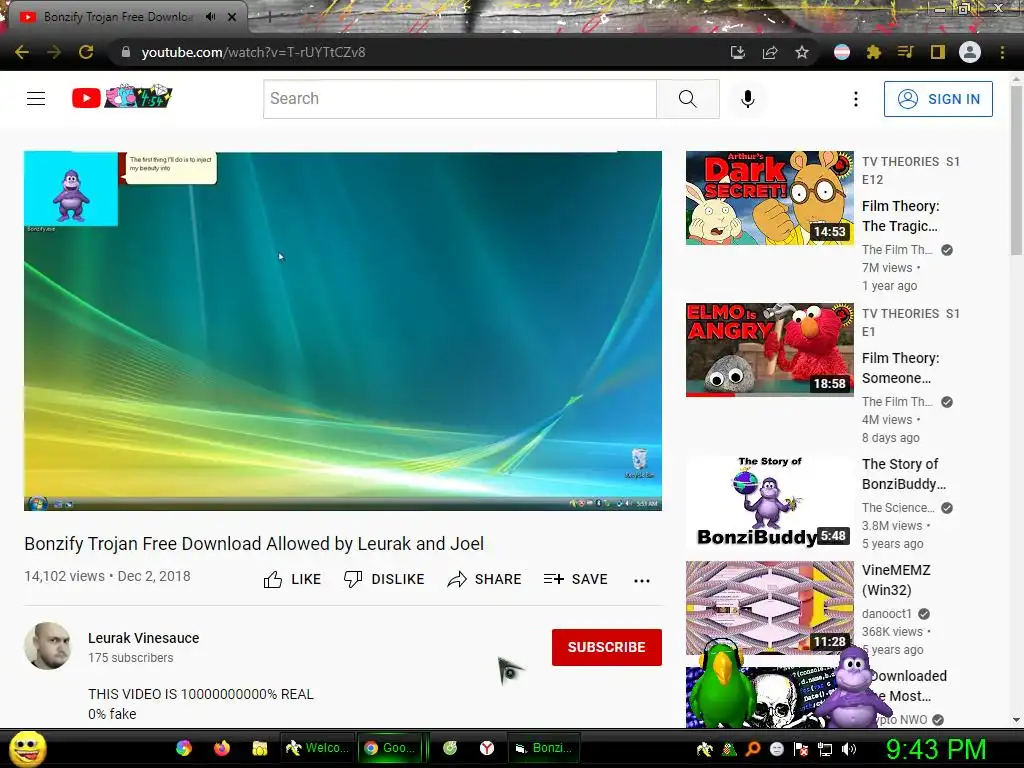The height and width of the screenshot is (768, 1024).
Task: Toggle the browser side panel
Action: 938,52
